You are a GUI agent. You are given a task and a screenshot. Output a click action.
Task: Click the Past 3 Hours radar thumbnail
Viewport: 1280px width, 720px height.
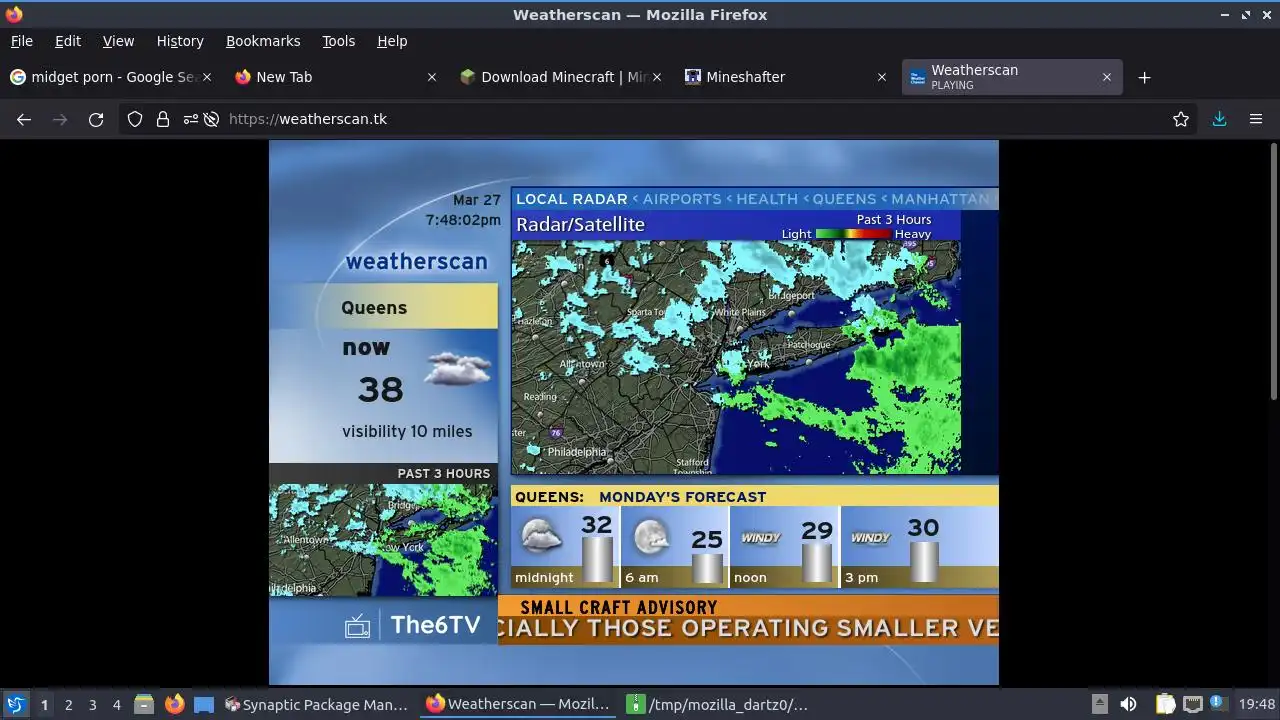click(x=383, y=540)
